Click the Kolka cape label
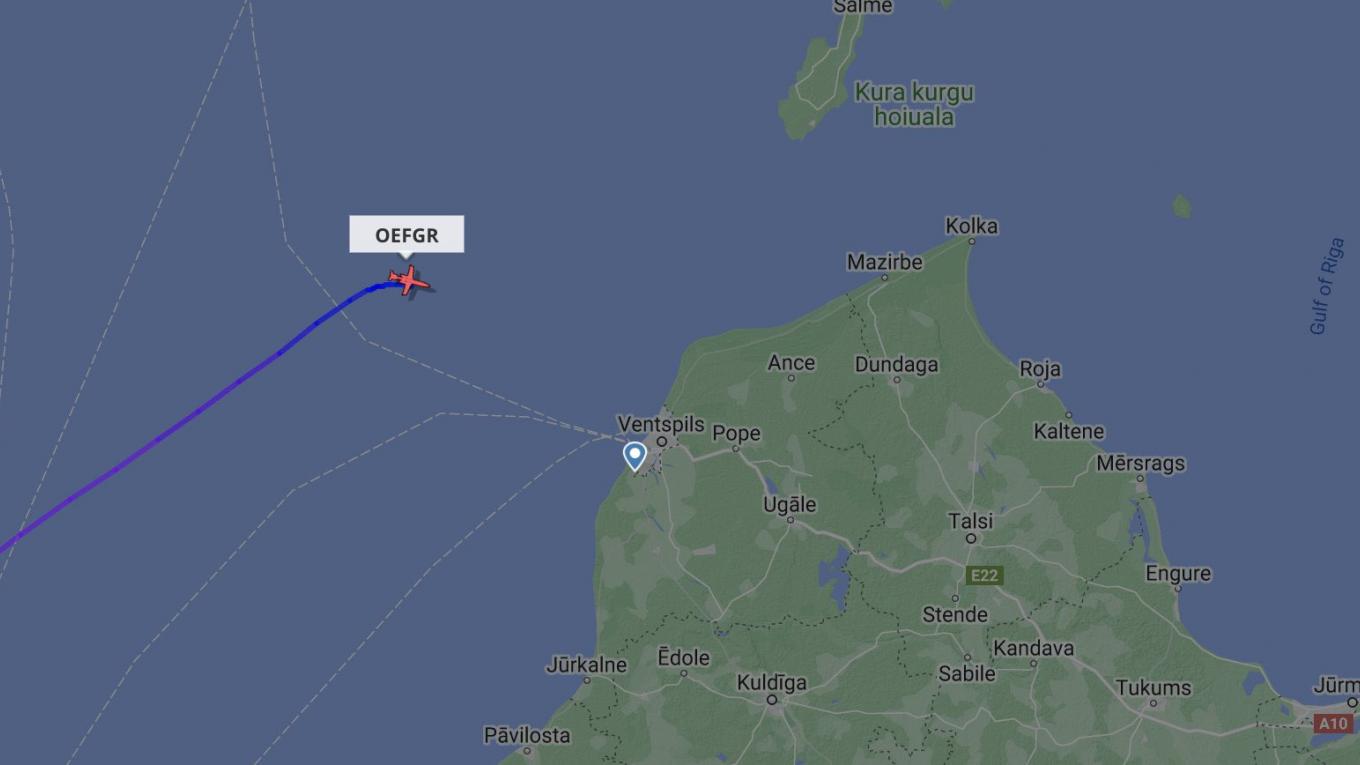 971,226
